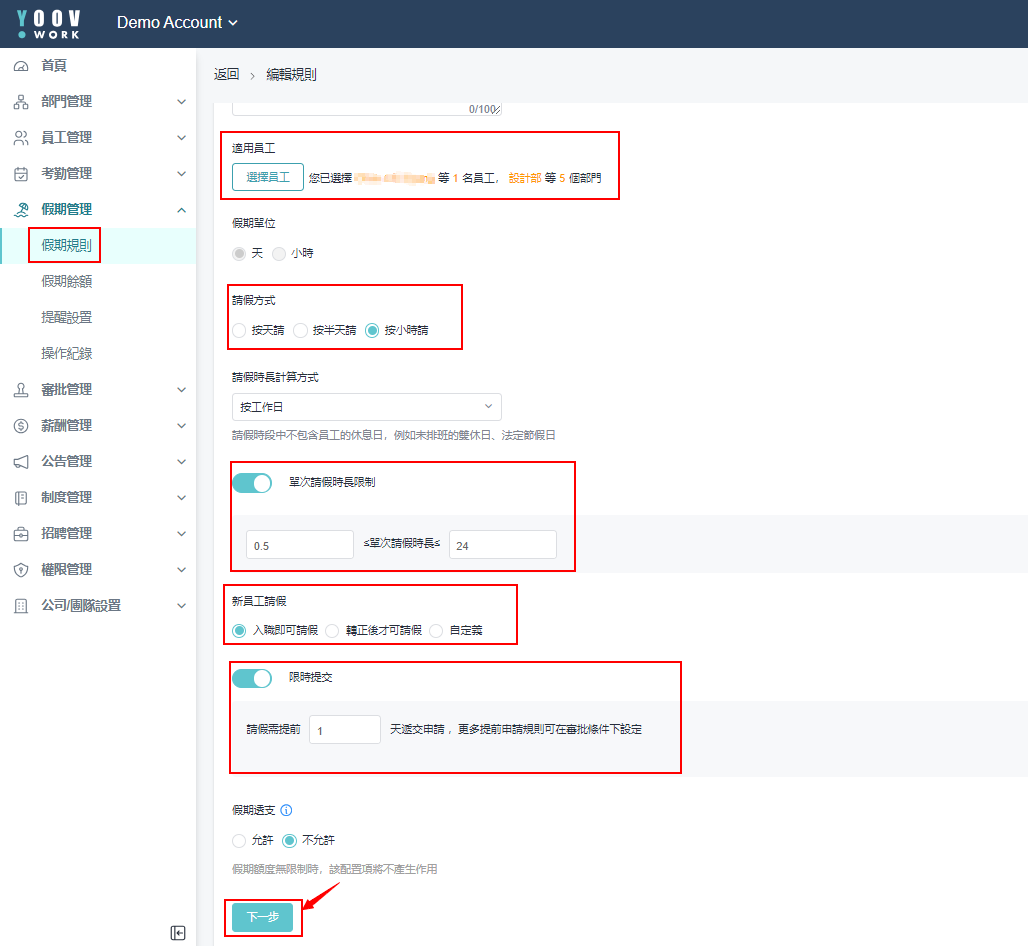Click the info icon beside 假期透支

(x=286, y=810)
